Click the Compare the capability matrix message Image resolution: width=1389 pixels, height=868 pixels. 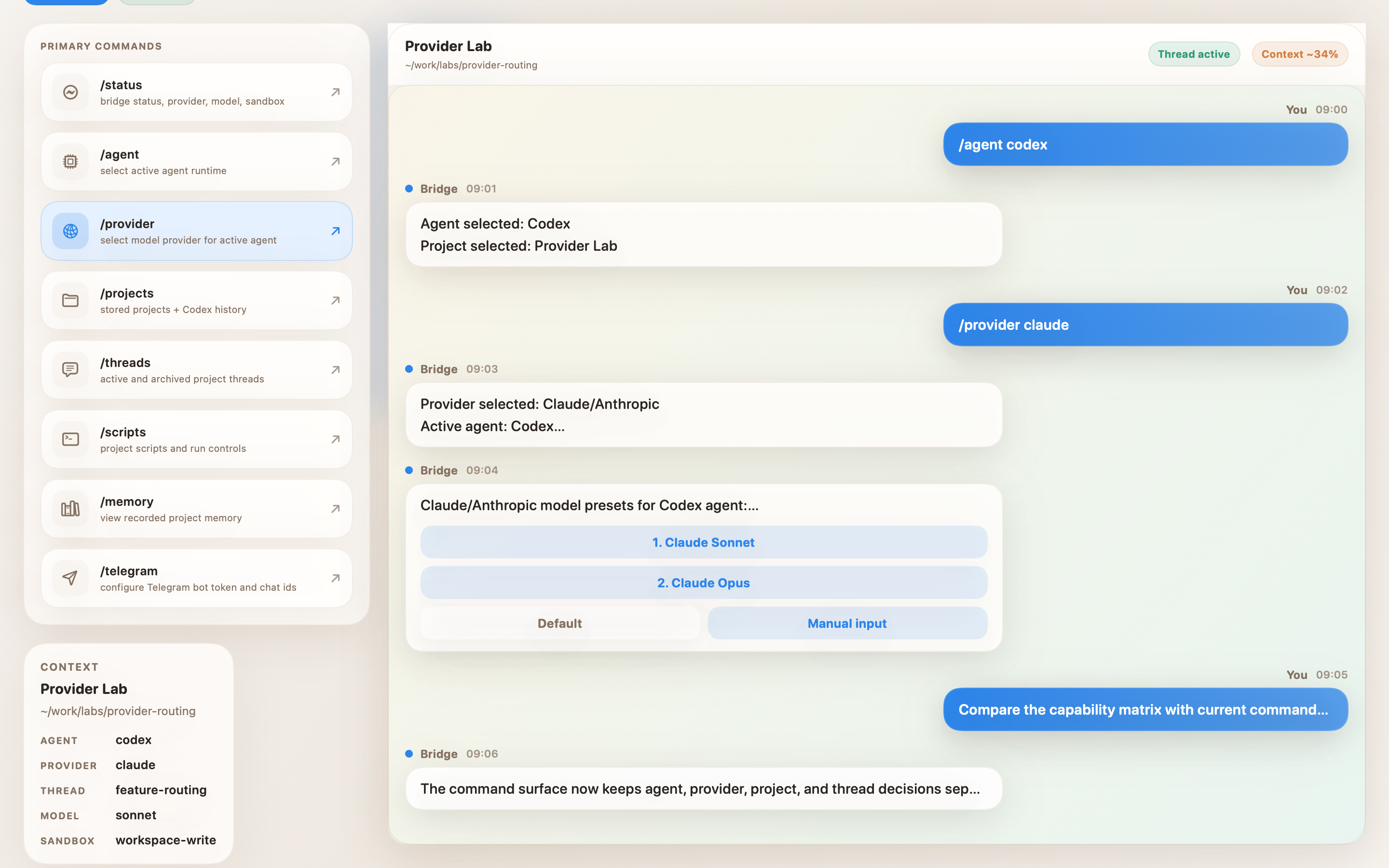coord(1145,709)
